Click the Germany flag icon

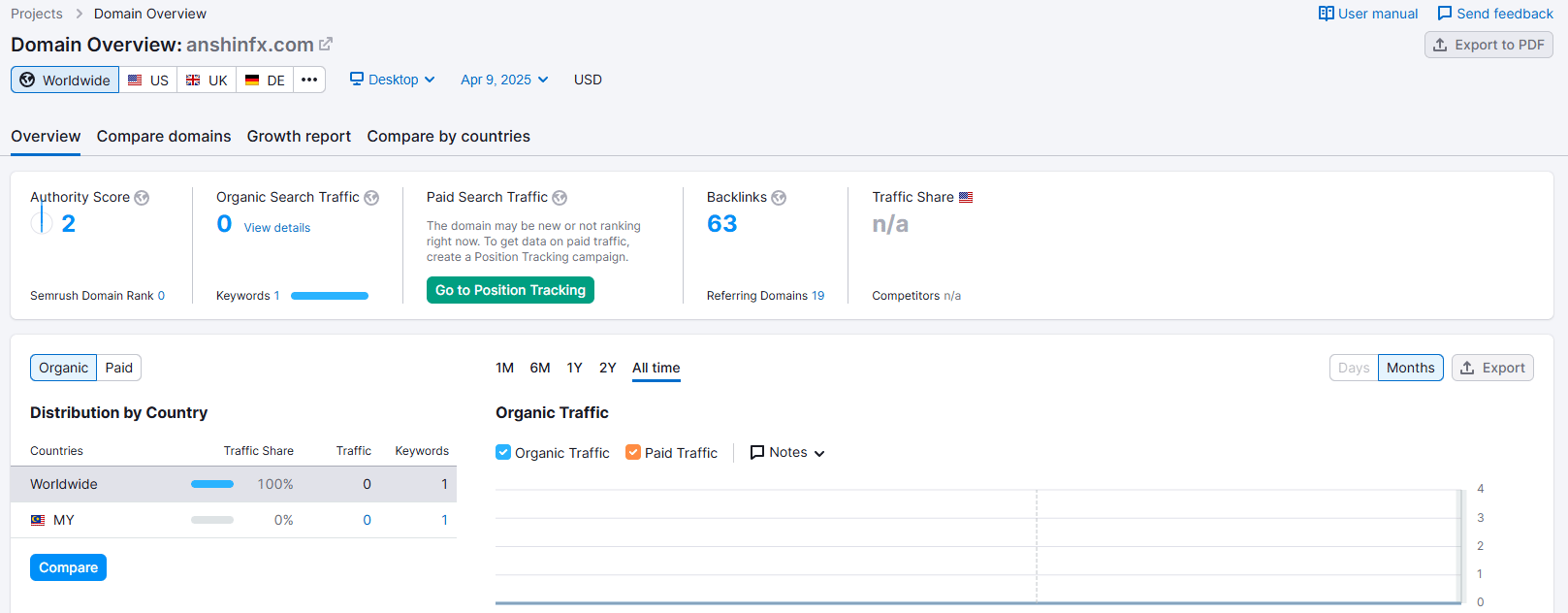[252, 80]
